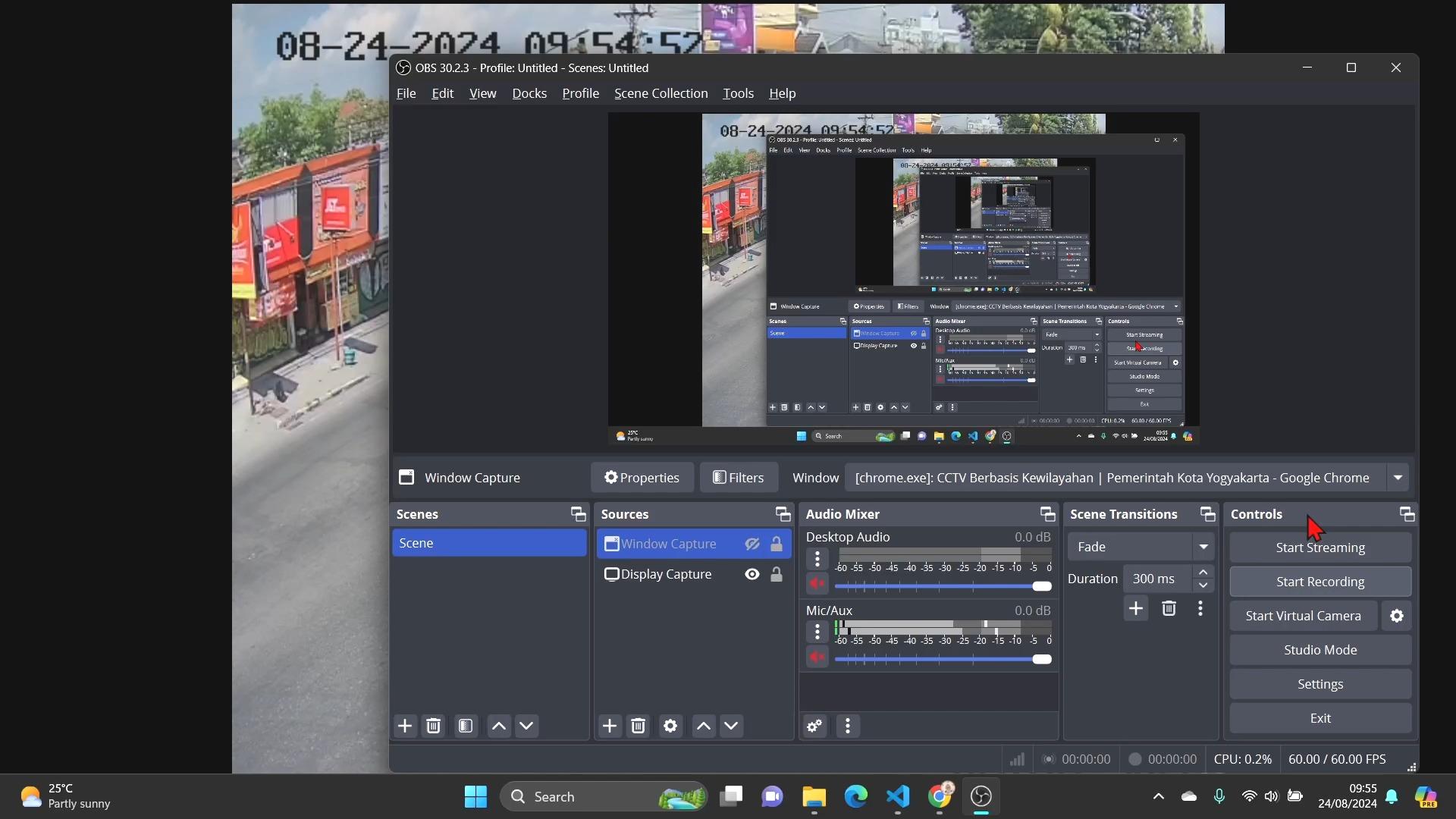Open source properties gear in Sources dock
The width and height of the screenshot is (1456, 819).
coord(670,726)
